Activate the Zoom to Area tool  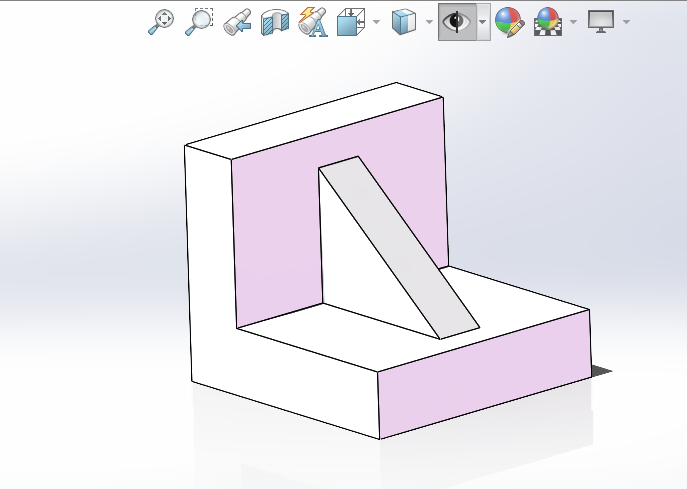(x=199, y=21)
